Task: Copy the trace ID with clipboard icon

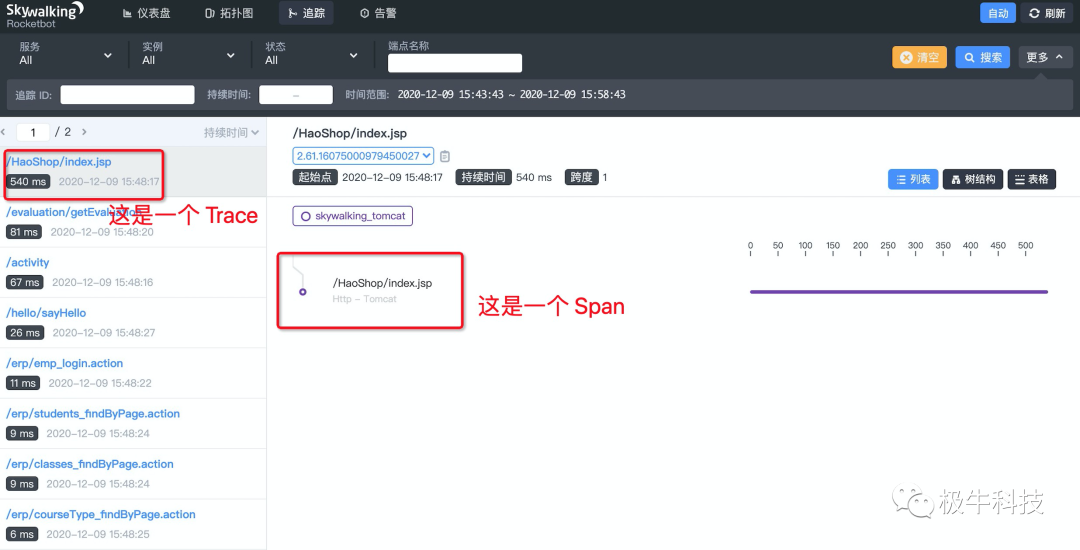Action: point(445,156)
